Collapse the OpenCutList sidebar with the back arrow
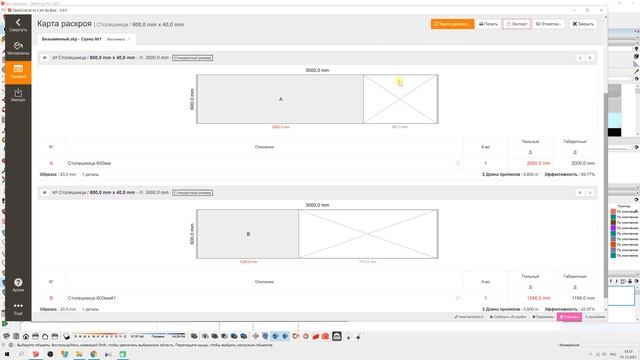The image size is (640, 360). pyautogui.click(x=18, y=24)
